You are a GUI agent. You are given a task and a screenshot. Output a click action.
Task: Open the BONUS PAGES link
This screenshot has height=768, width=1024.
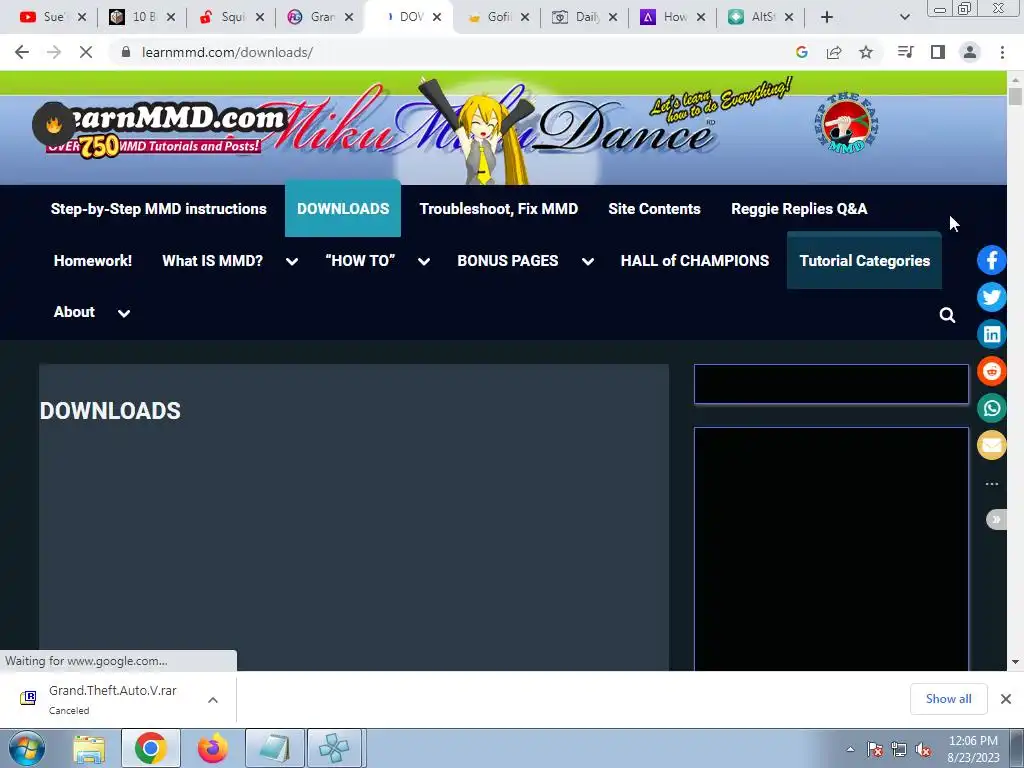(507, 261)
